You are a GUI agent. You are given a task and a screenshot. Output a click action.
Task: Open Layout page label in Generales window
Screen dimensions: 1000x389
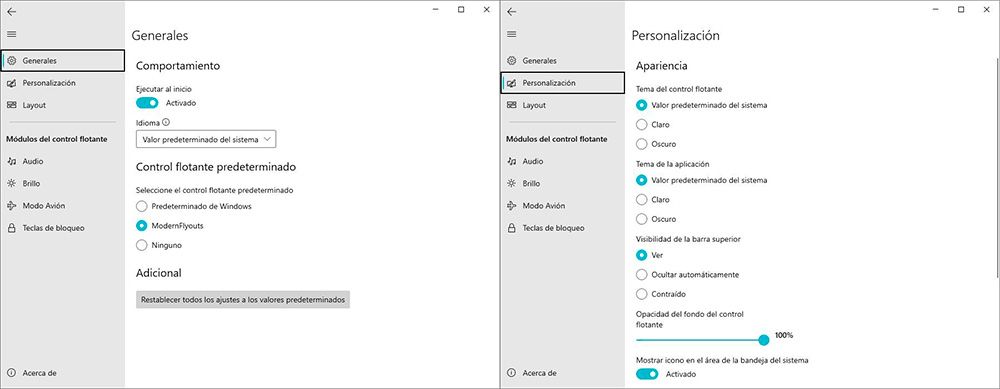tap(34, 105)
